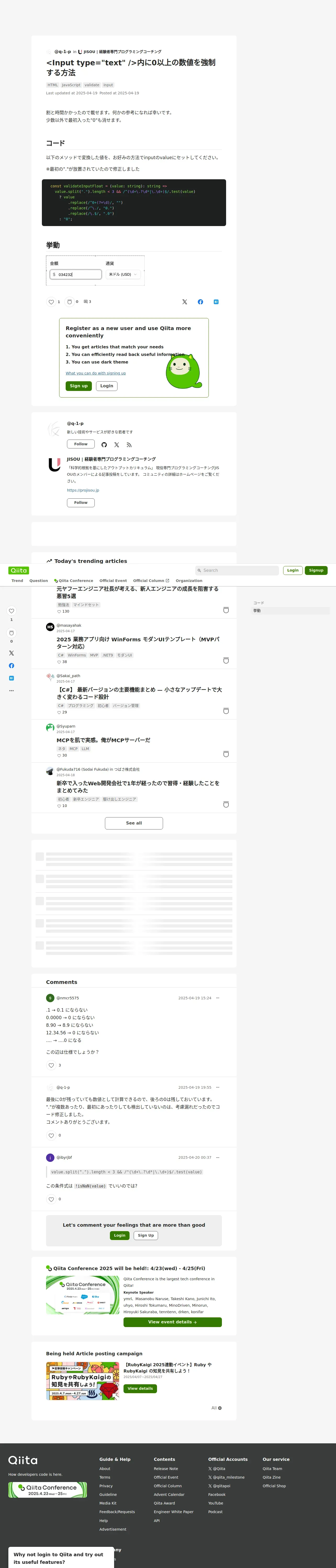
Task: Click View details for the RubyKaigi campaign
Action: [x=140, y=1388]
